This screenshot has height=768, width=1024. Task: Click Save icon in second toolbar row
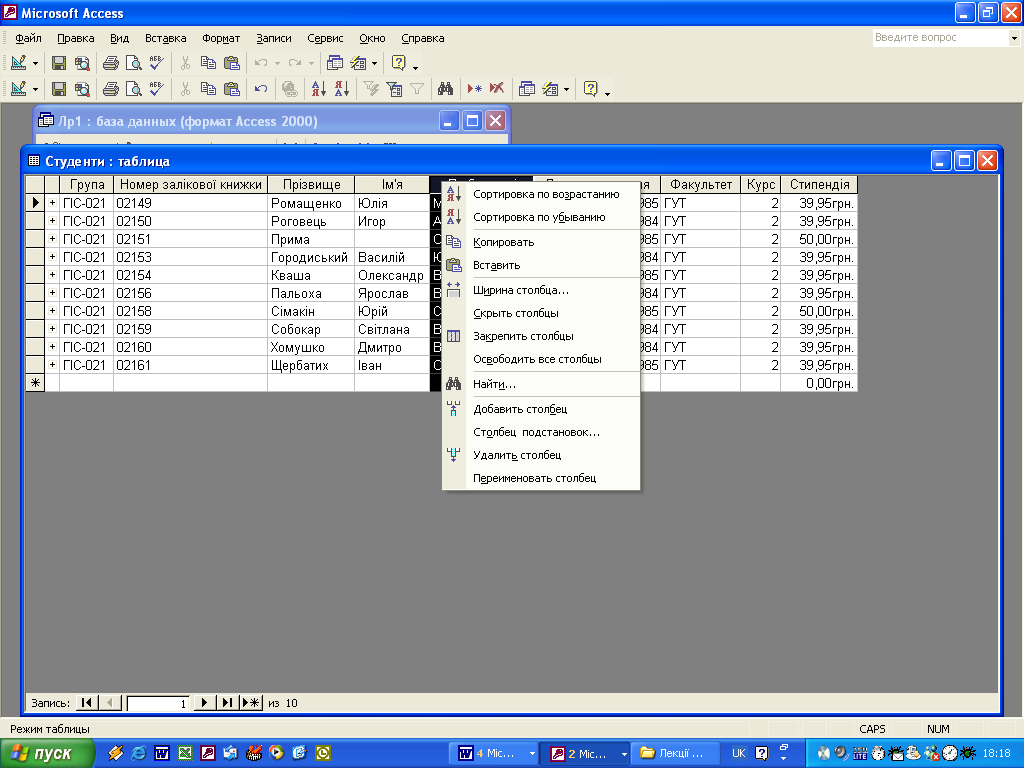coord(59,88)
